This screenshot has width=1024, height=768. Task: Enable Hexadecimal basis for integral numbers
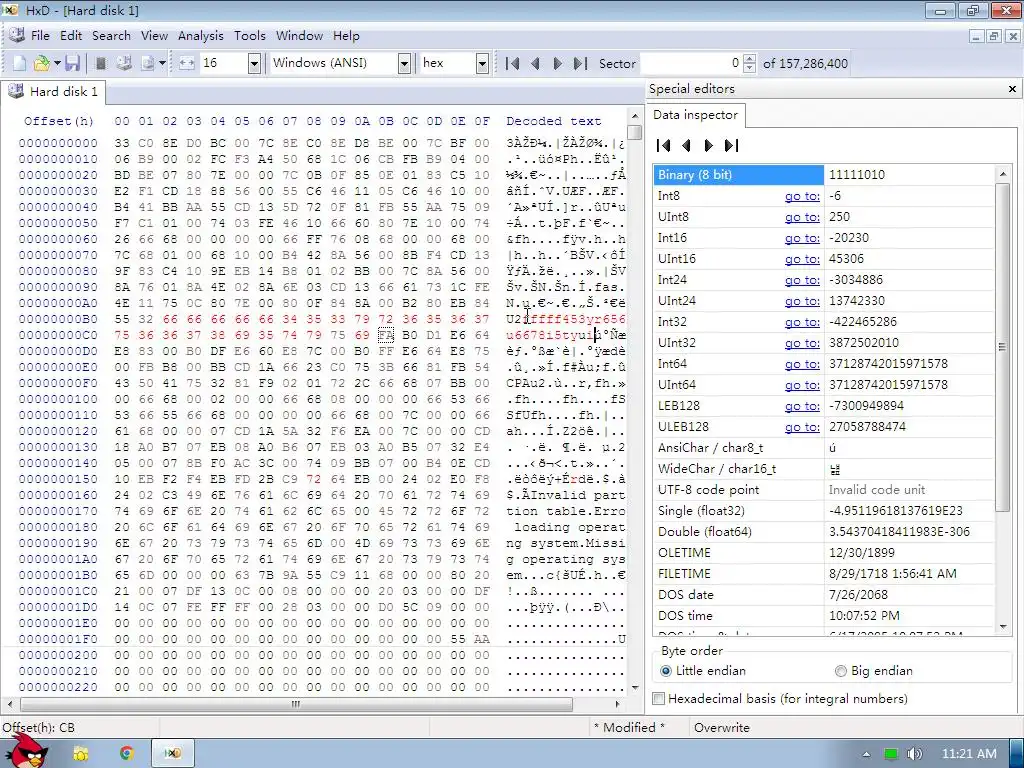[781, 699]
